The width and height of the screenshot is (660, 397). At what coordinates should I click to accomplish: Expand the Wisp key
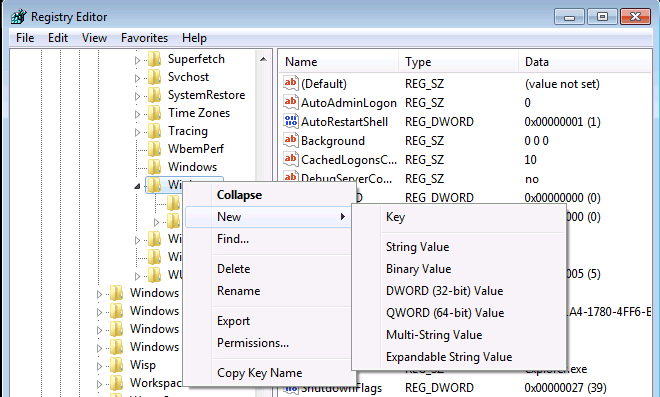coord(99,366)
